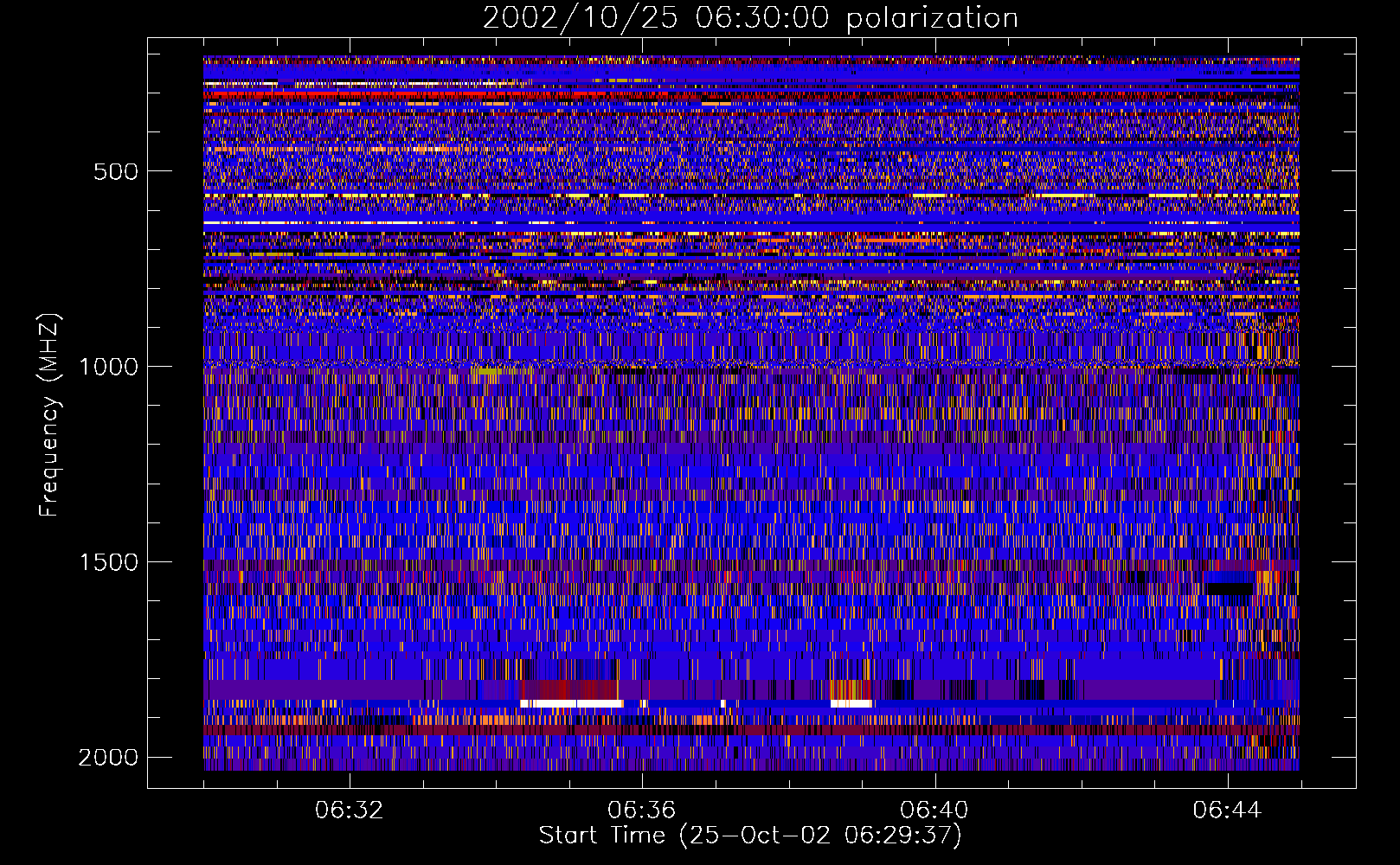
Task: Click the 06:36 time tick label
Action: click(x=641, y=811)
